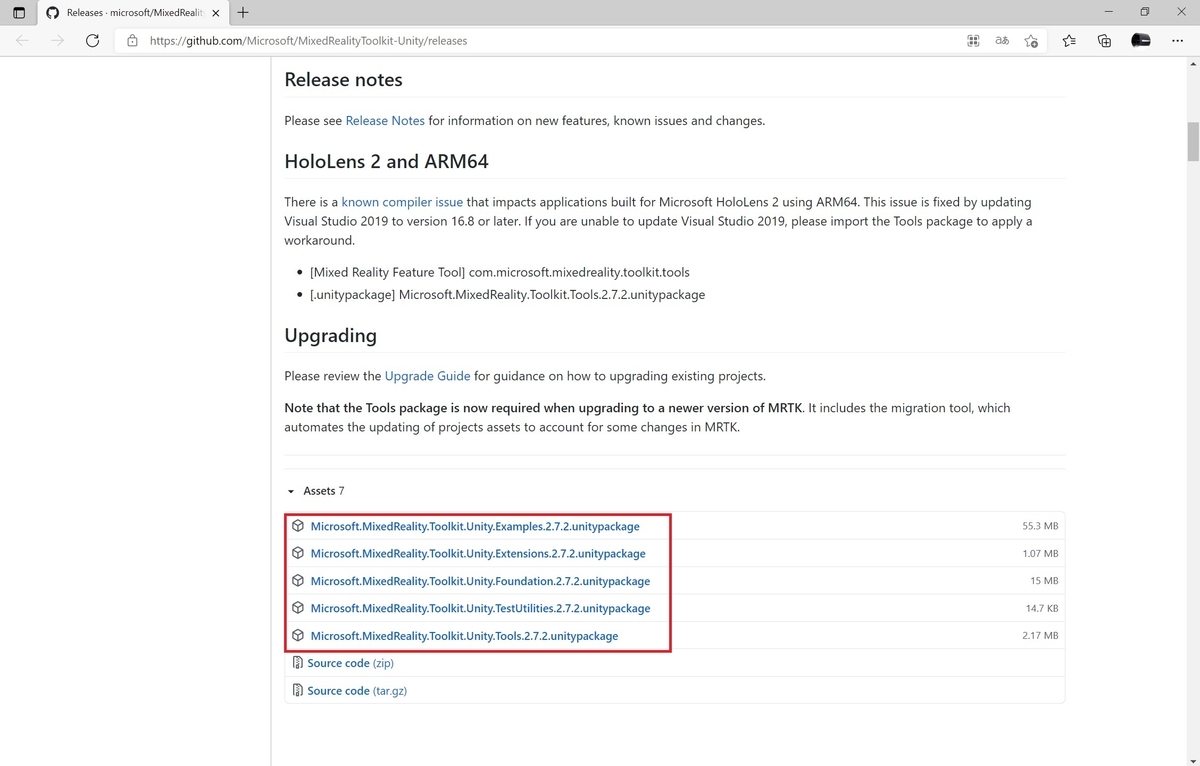Select the Releases browser tab
This screenshot has height=766, width=1200.
(133, 13)
